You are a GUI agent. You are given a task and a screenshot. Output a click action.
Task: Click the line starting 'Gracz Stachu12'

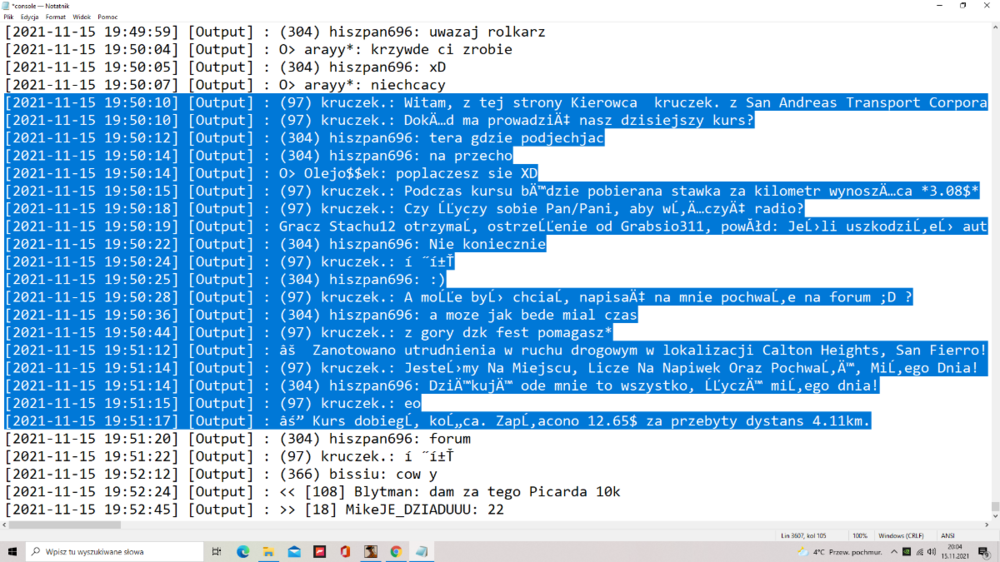tap(496, 226)
